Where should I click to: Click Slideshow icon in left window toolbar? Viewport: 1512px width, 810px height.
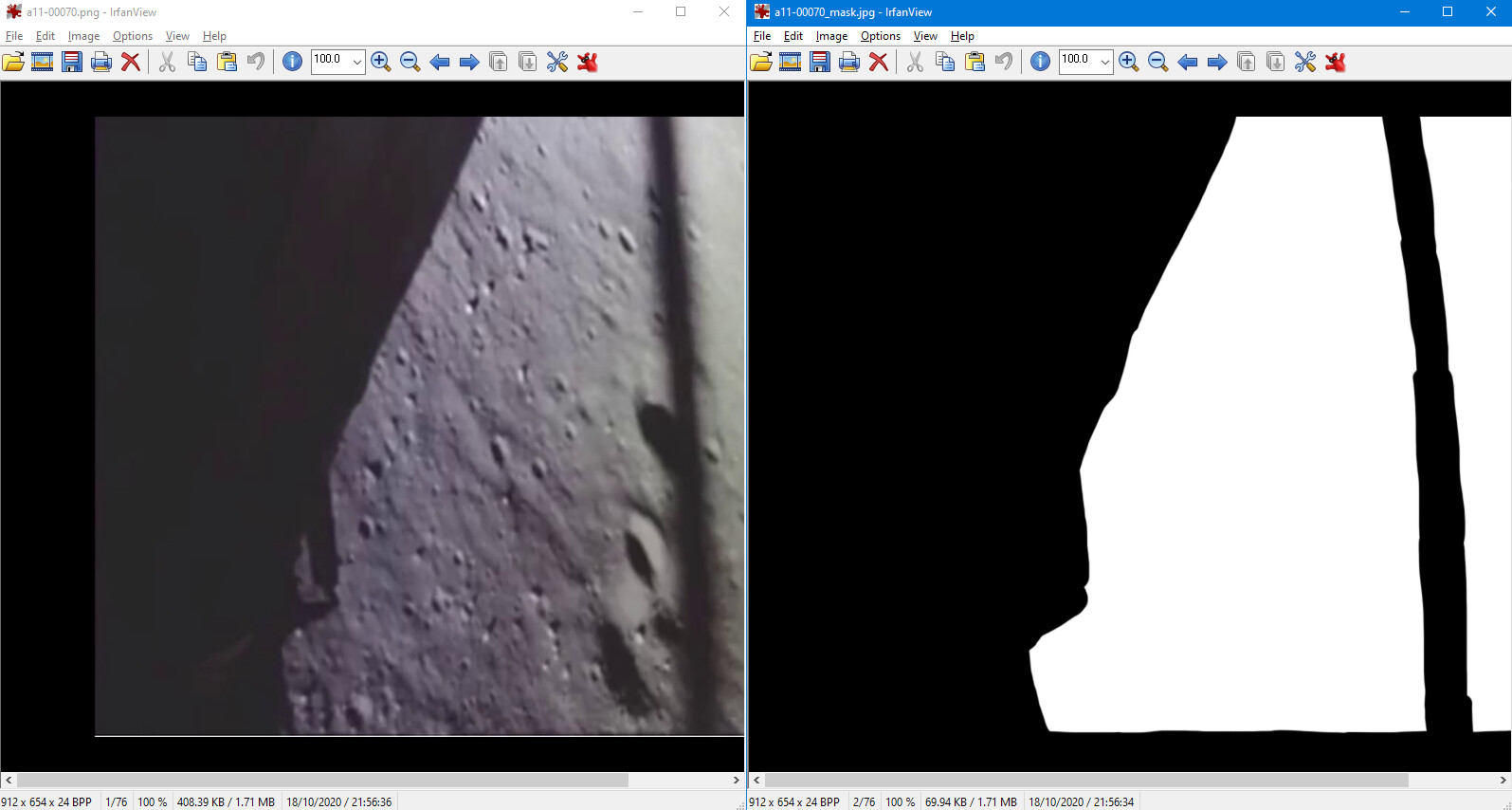43,62
